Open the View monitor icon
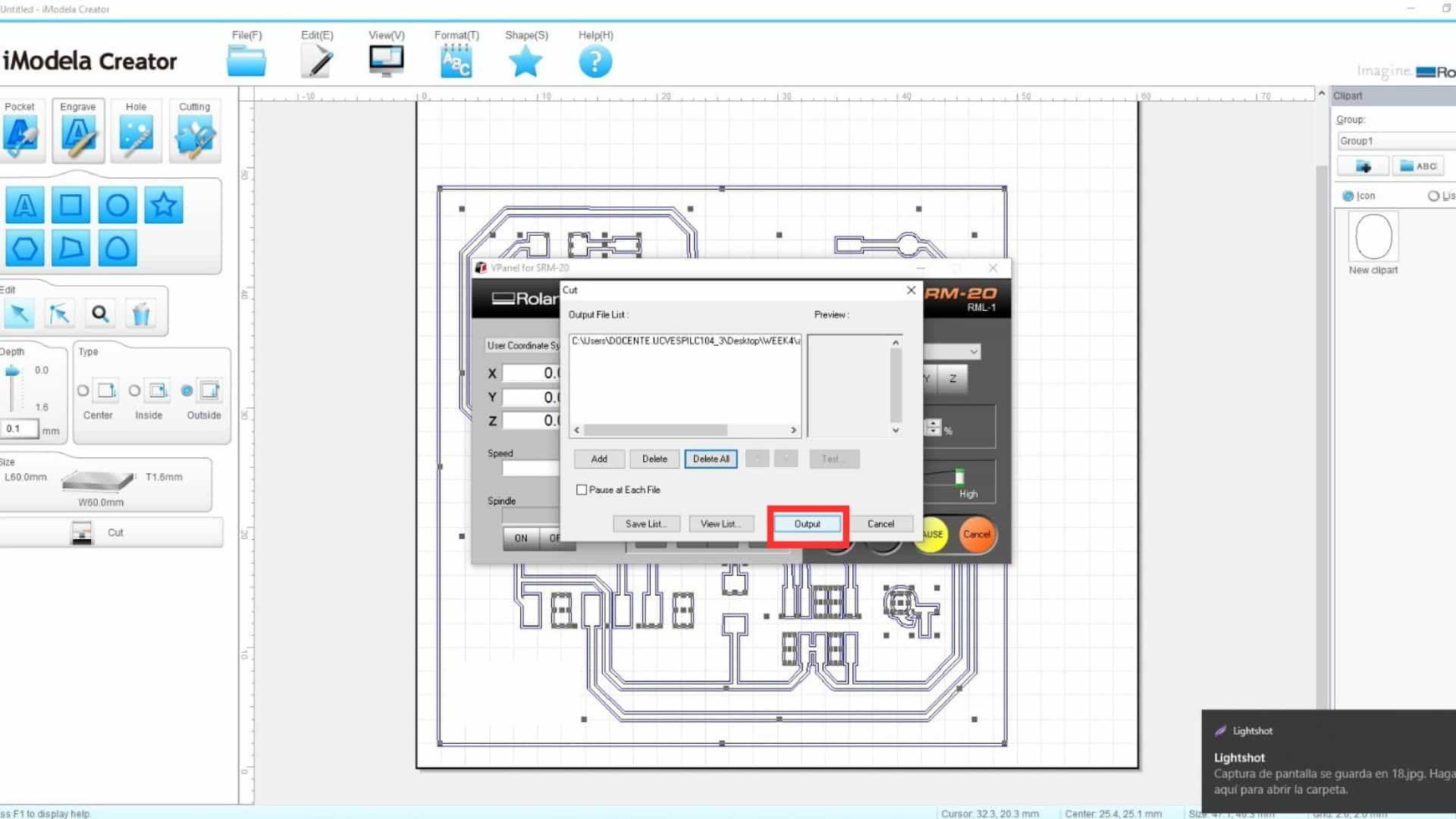Image resolution: width=1456 pixels, height=819 pixels. coord(387,61)
